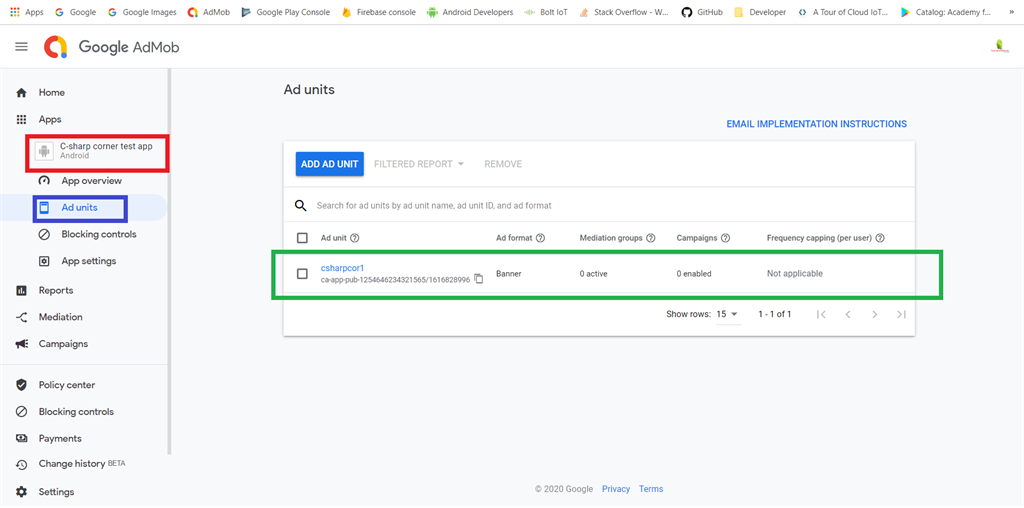Select Ad units in the sidebar
Viewport: 1024px width, 508px height.
click(80, 208)
